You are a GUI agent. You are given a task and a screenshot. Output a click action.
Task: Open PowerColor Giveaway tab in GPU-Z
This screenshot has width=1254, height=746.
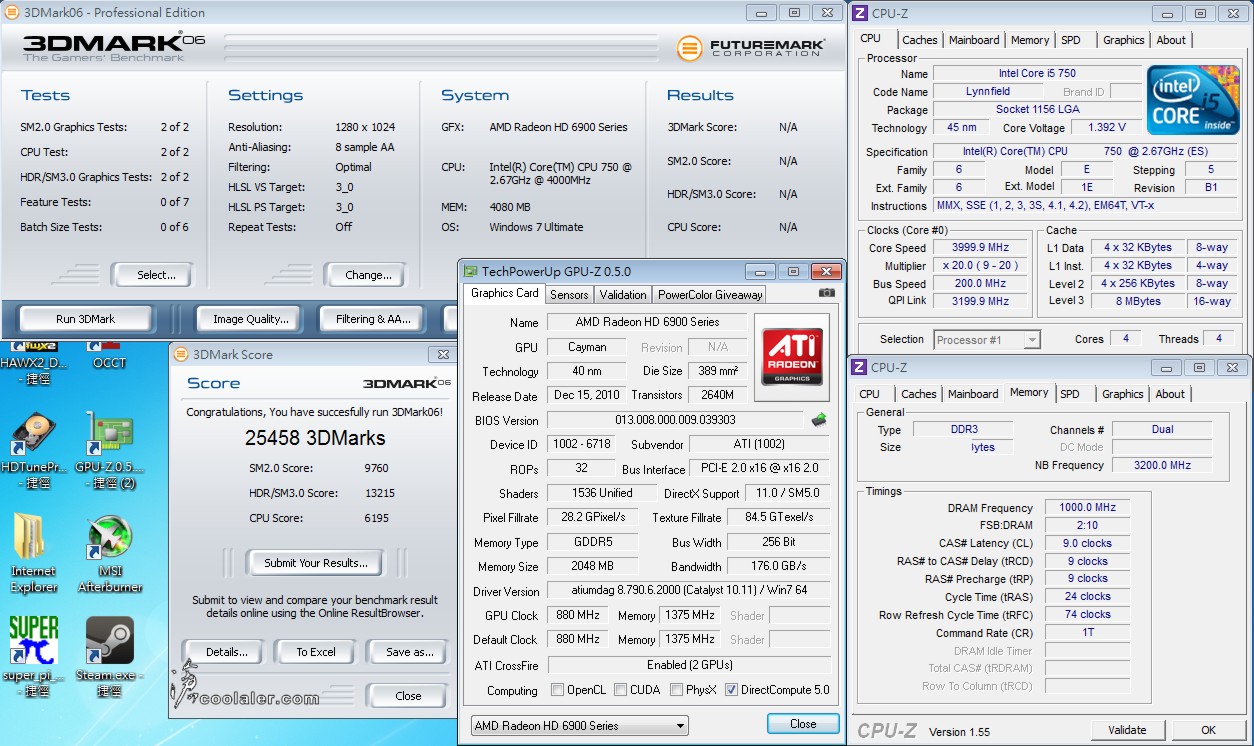(x=710, y=294)
